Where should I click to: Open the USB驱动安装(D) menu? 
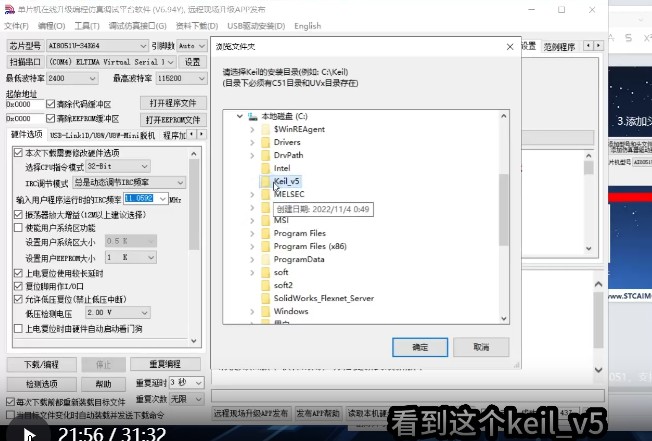256,26
